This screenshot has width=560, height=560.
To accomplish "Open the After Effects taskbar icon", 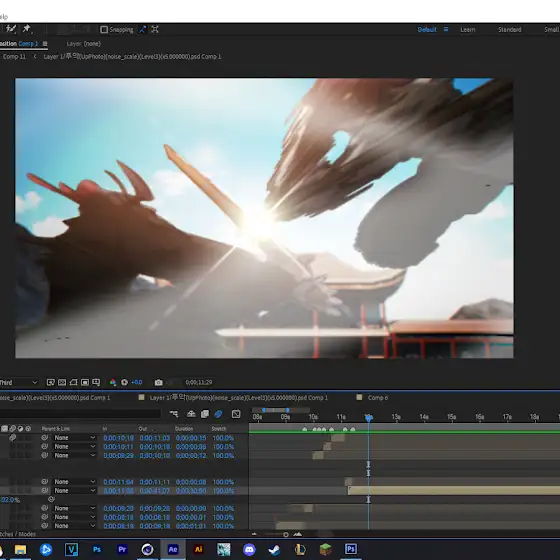I will 173,549.
